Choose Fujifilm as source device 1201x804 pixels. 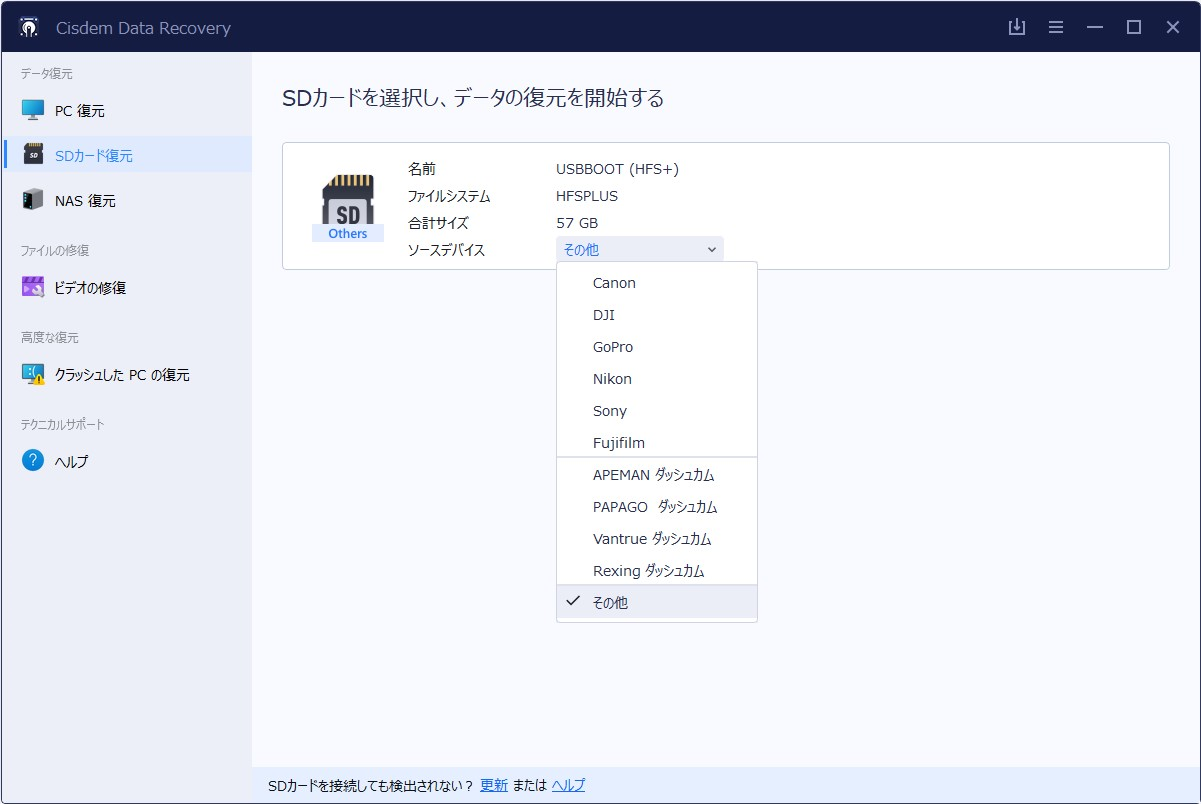pyautogui.click(x=618, y=443)
